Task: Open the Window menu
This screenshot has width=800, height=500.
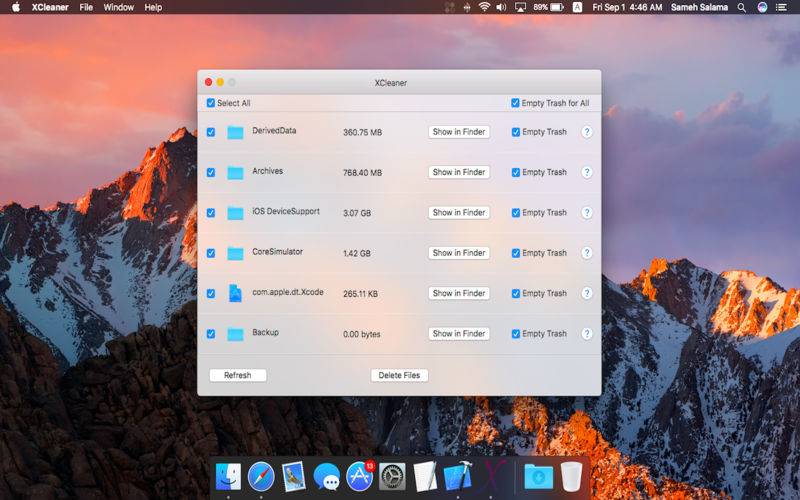Action: pyautogui.click(x=118, y=7)
